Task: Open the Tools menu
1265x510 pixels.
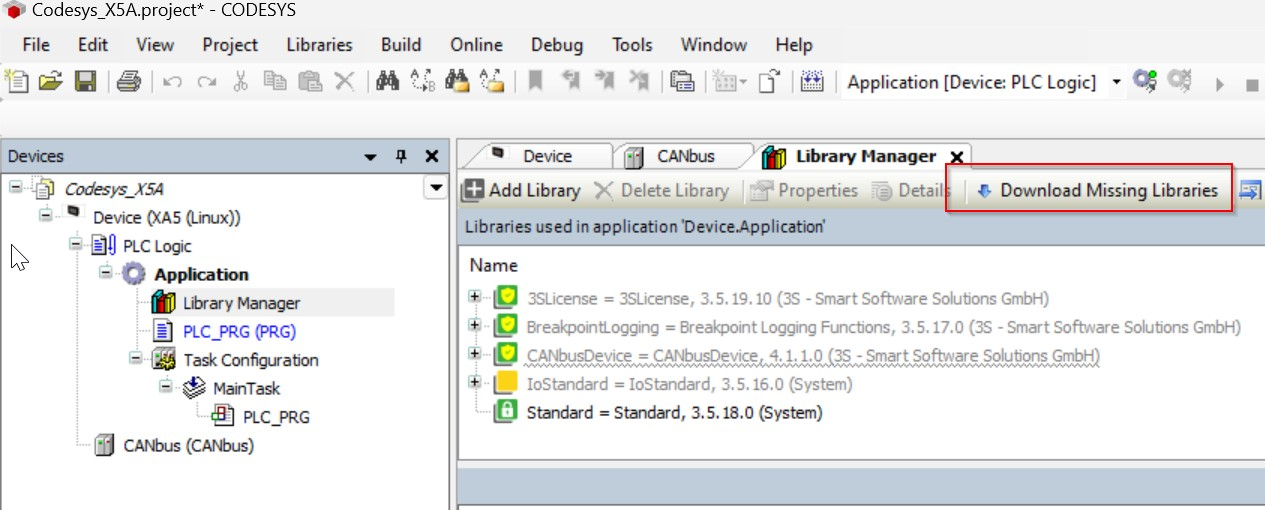Action: tap(632, 45)
